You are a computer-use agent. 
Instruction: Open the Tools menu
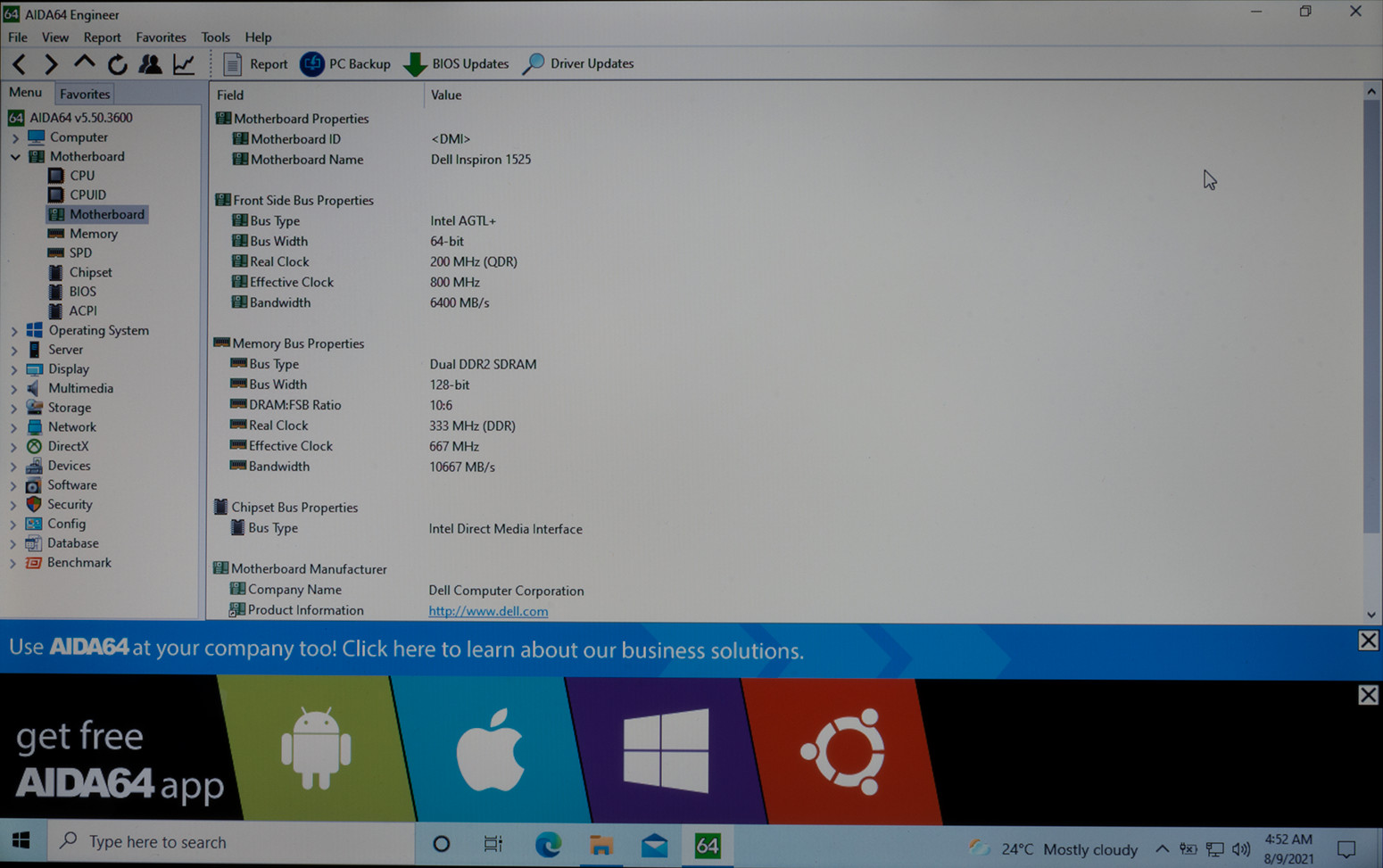[215, 37]
